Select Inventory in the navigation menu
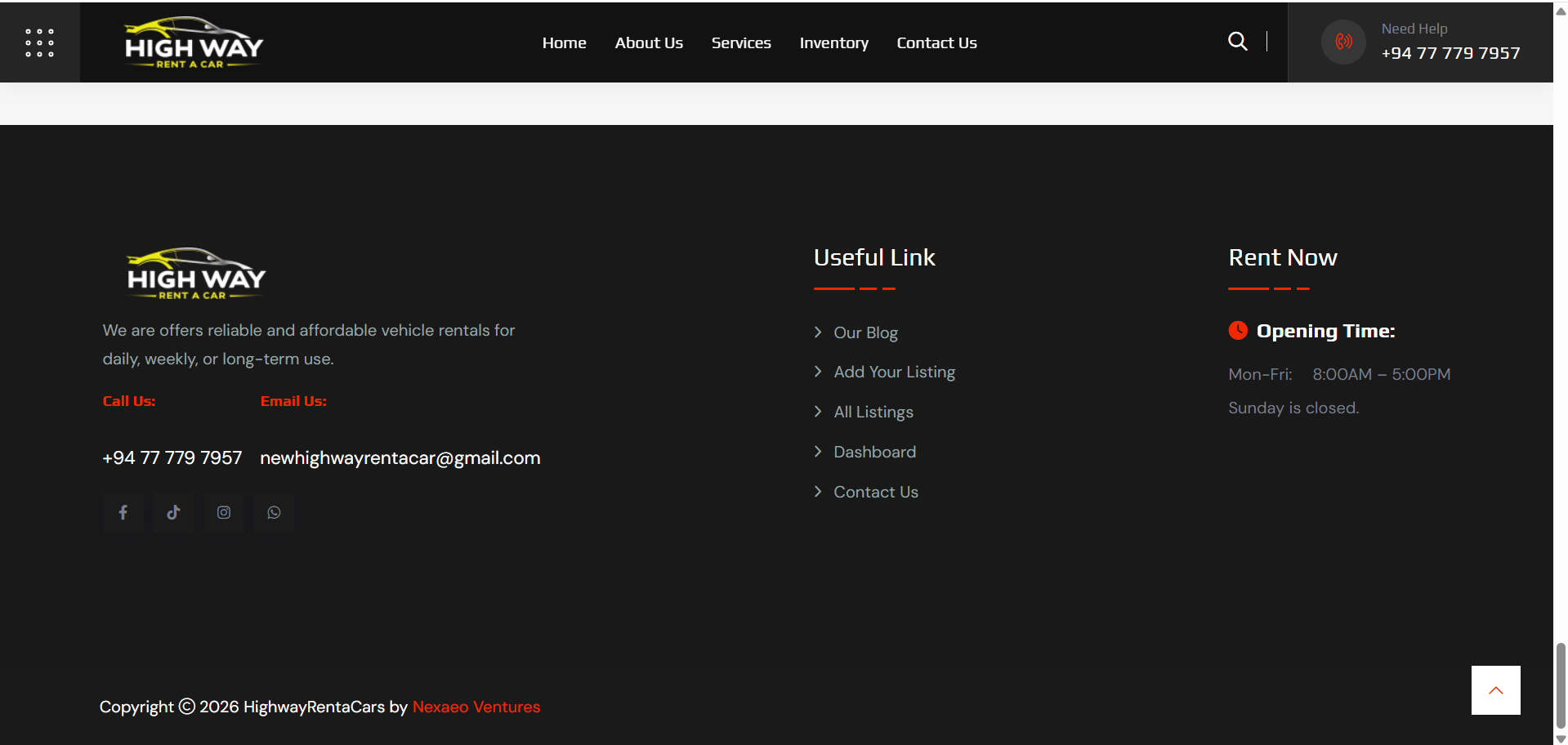This screenshot has width=1568, height=745. (x=833, y=42)
